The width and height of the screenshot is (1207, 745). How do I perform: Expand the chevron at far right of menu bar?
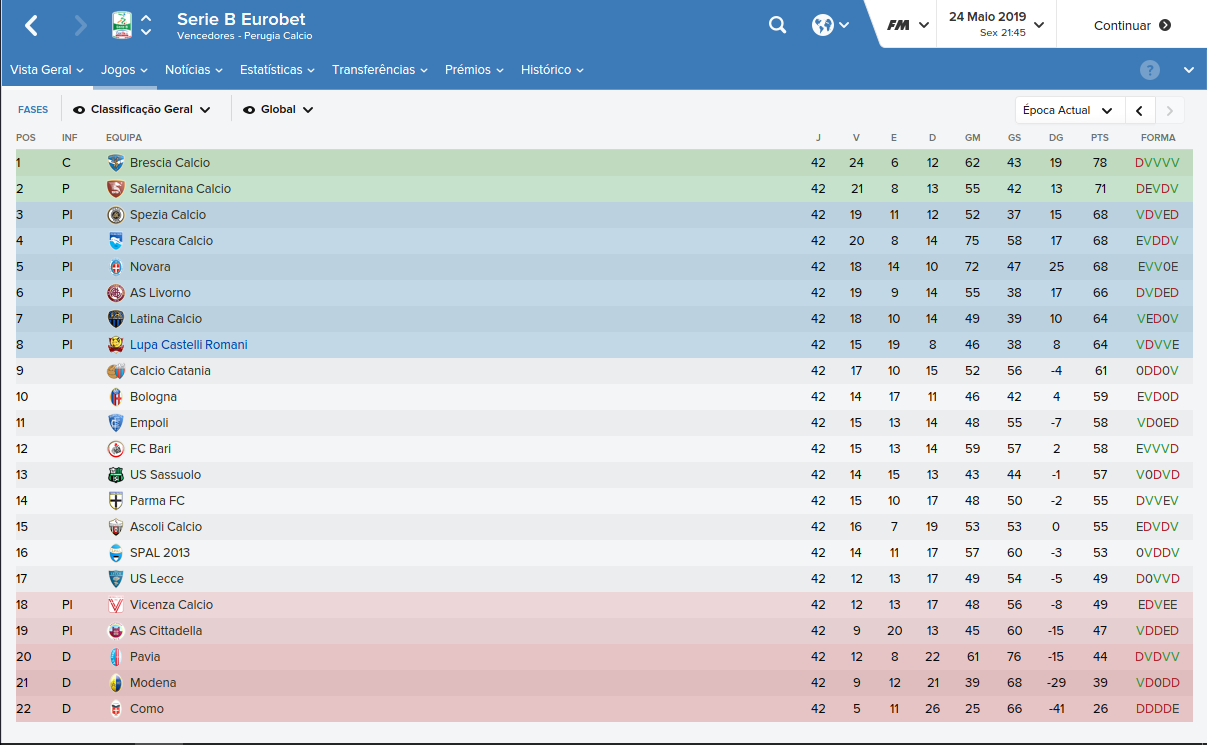(x=1189, y=70)
